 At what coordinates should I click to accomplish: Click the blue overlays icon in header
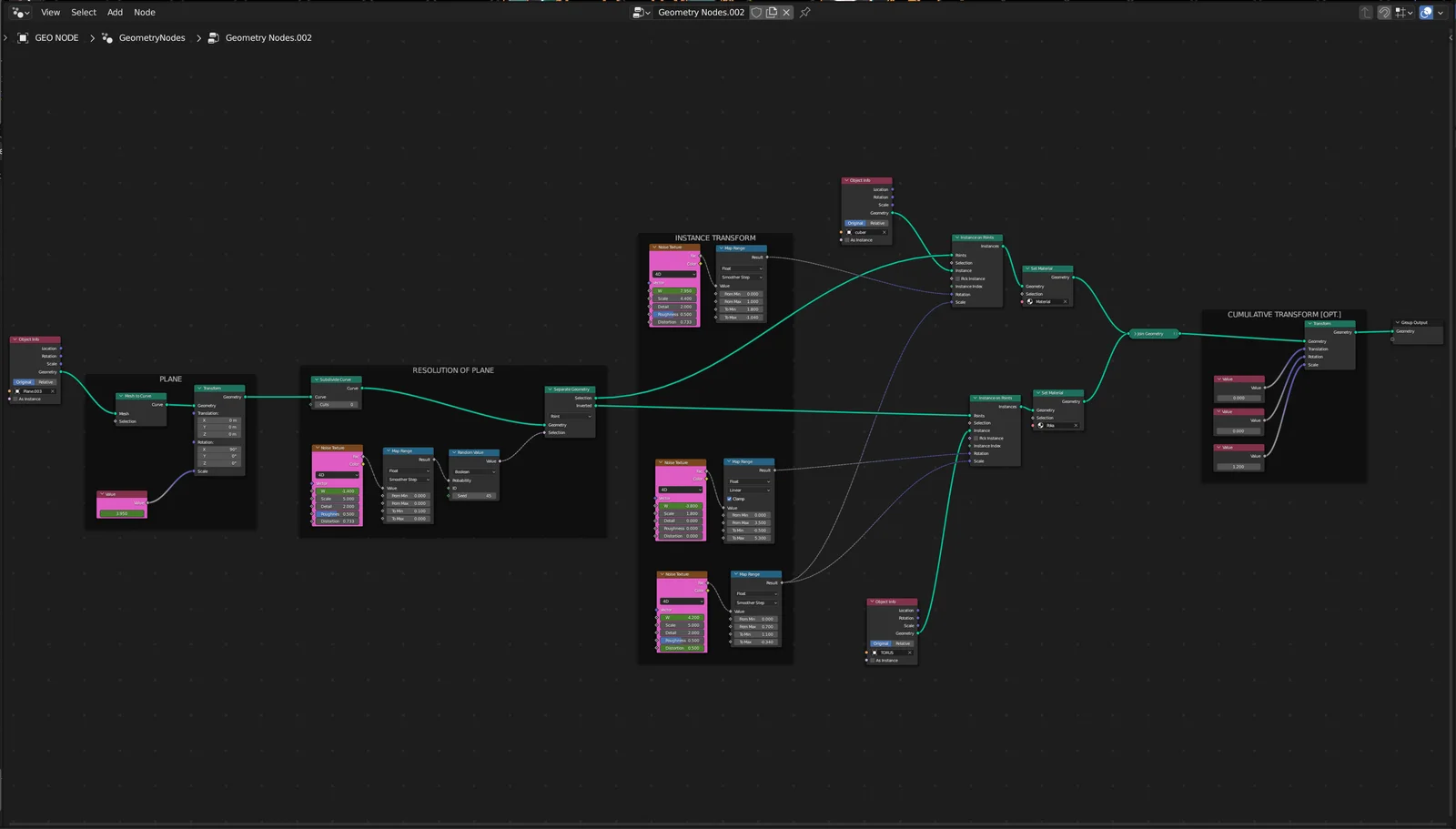1426,12
